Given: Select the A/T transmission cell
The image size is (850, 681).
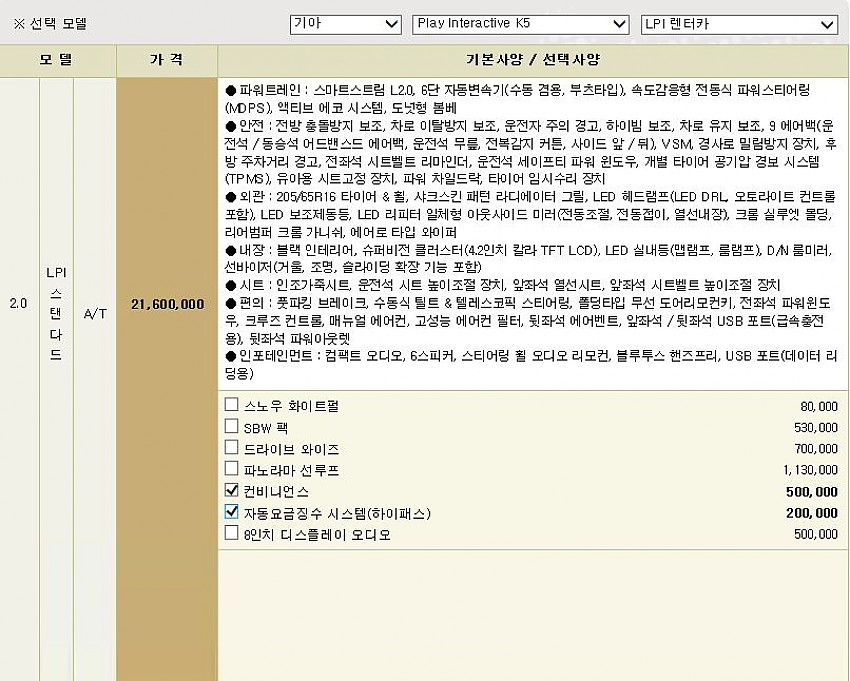Looking at the screenshot, I should coord(95,314).
